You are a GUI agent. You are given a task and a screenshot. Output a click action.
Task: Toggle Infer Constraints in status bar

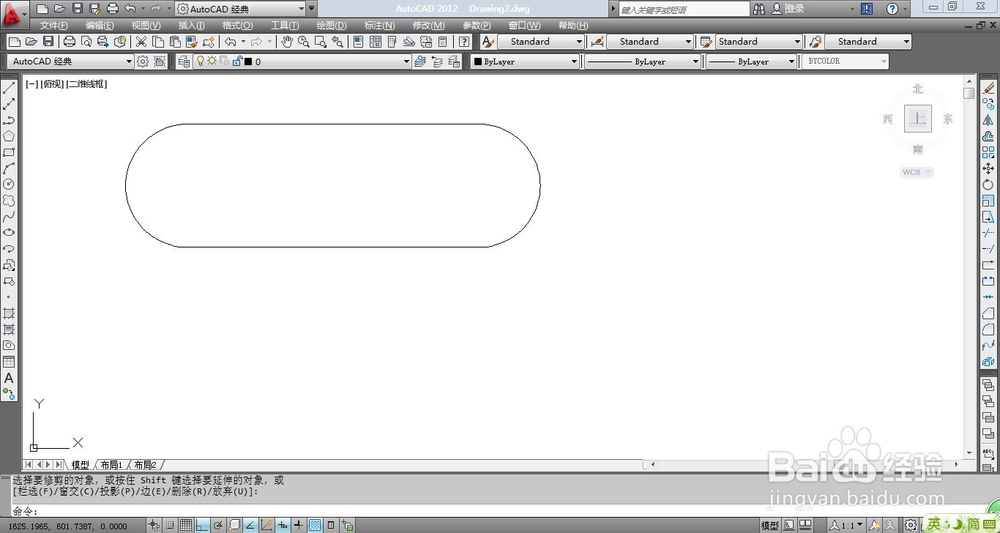(154, 525)
